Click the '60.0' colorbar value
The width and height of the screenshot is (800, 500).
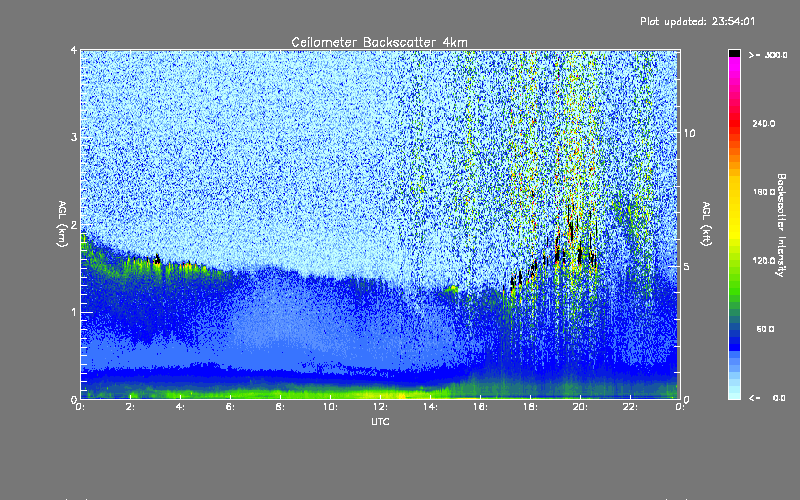click(765, 329)
